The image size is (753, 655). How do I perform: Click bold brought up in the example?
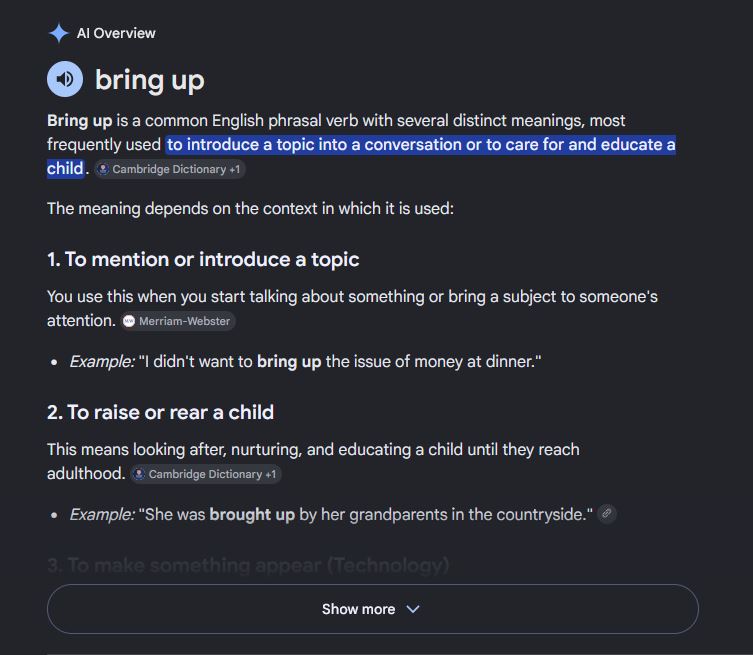252,514
